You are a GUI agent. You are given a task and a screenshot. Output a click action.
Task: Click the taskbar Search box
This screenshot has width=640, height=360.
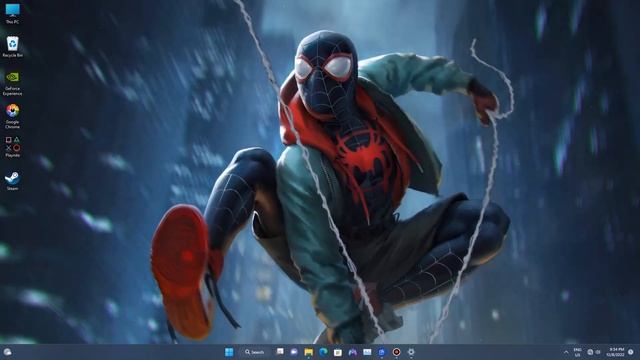tap(255, 352)
